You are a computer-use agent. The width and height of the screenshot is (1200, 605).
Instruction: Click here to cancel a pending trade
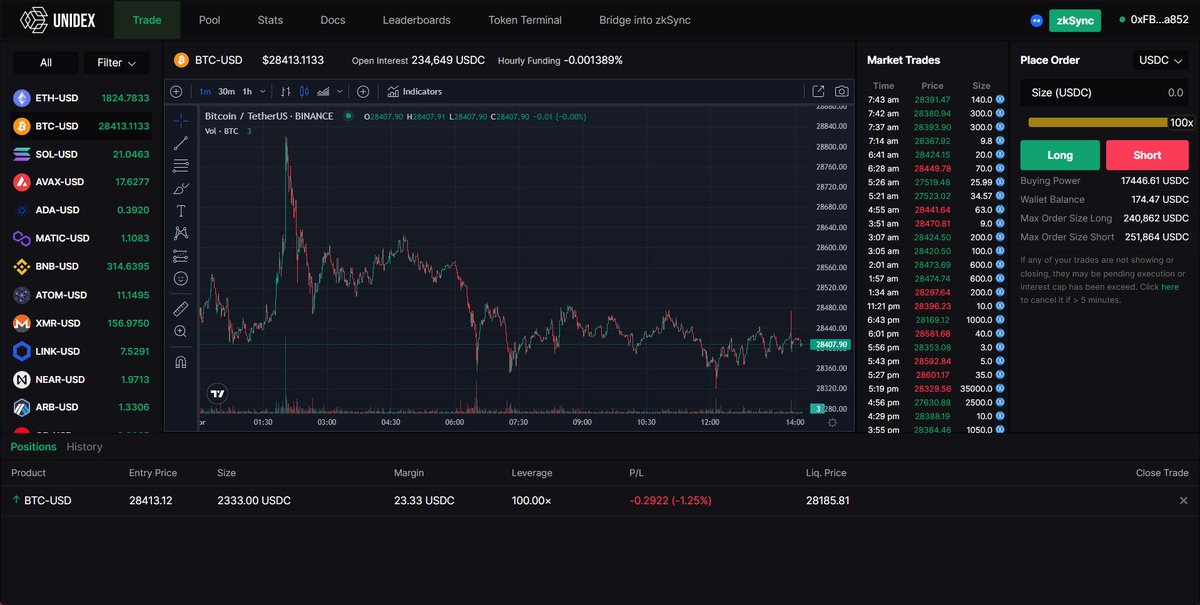1168,285
